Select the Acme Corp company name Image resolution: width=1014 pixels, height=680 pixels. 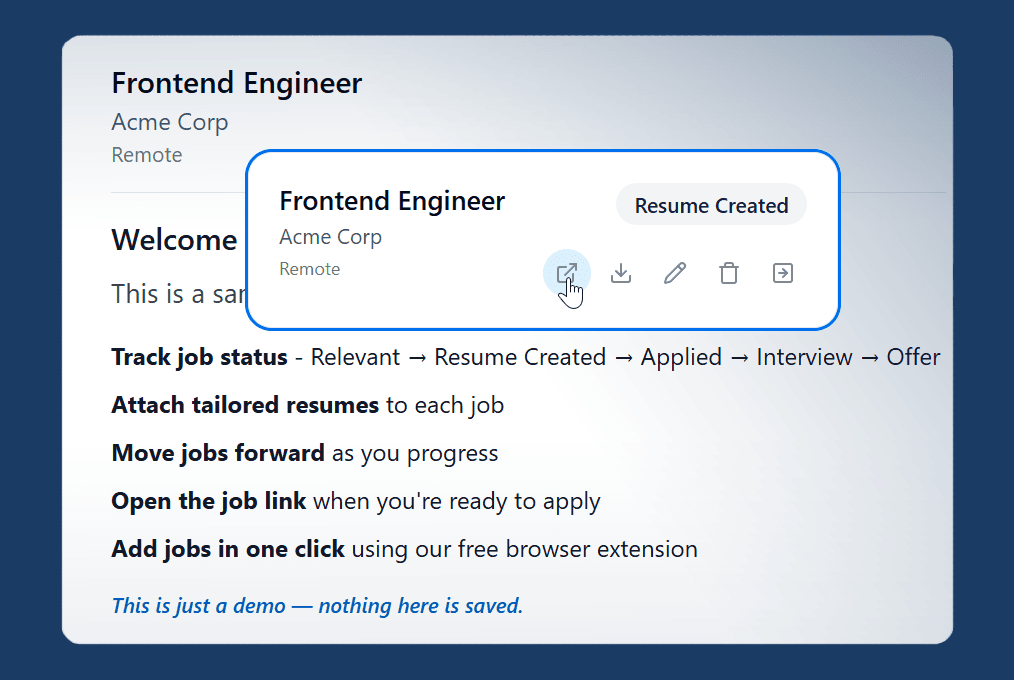point(331,237)
